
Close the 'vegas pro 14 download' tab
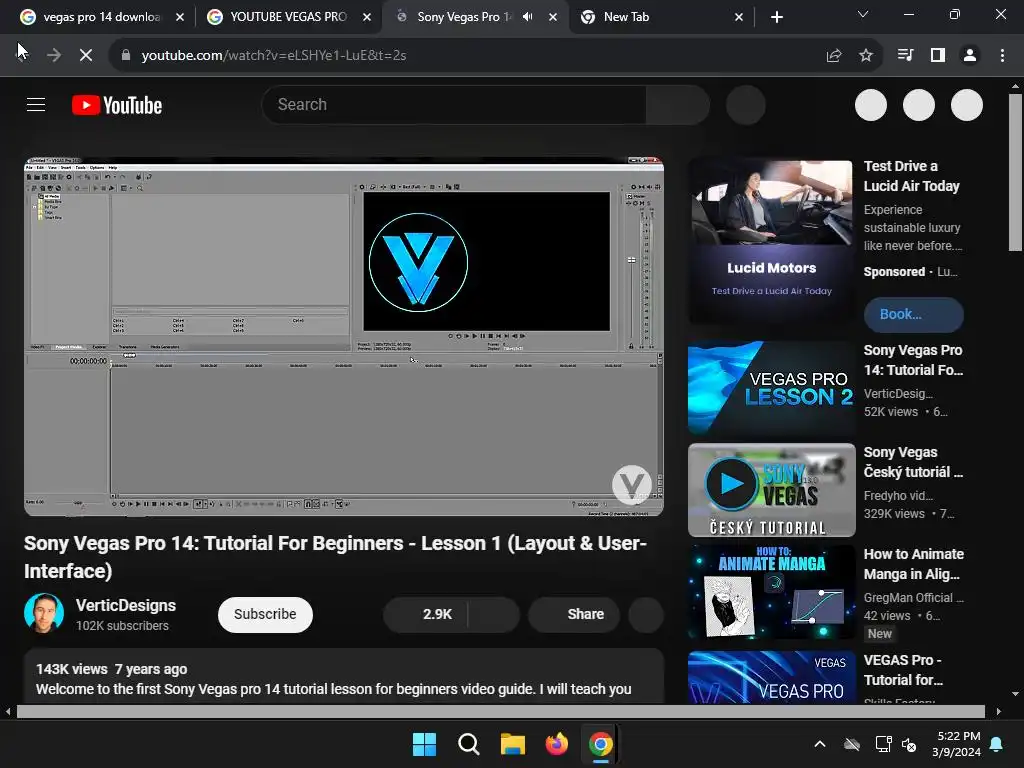180,17
